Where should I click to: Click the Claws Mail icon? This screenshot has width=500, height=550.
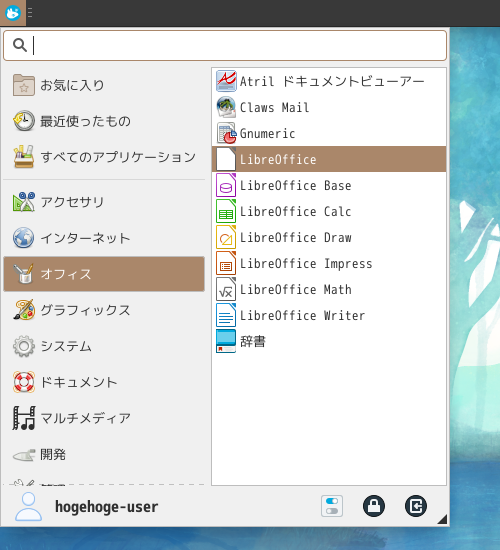(226, 107)
